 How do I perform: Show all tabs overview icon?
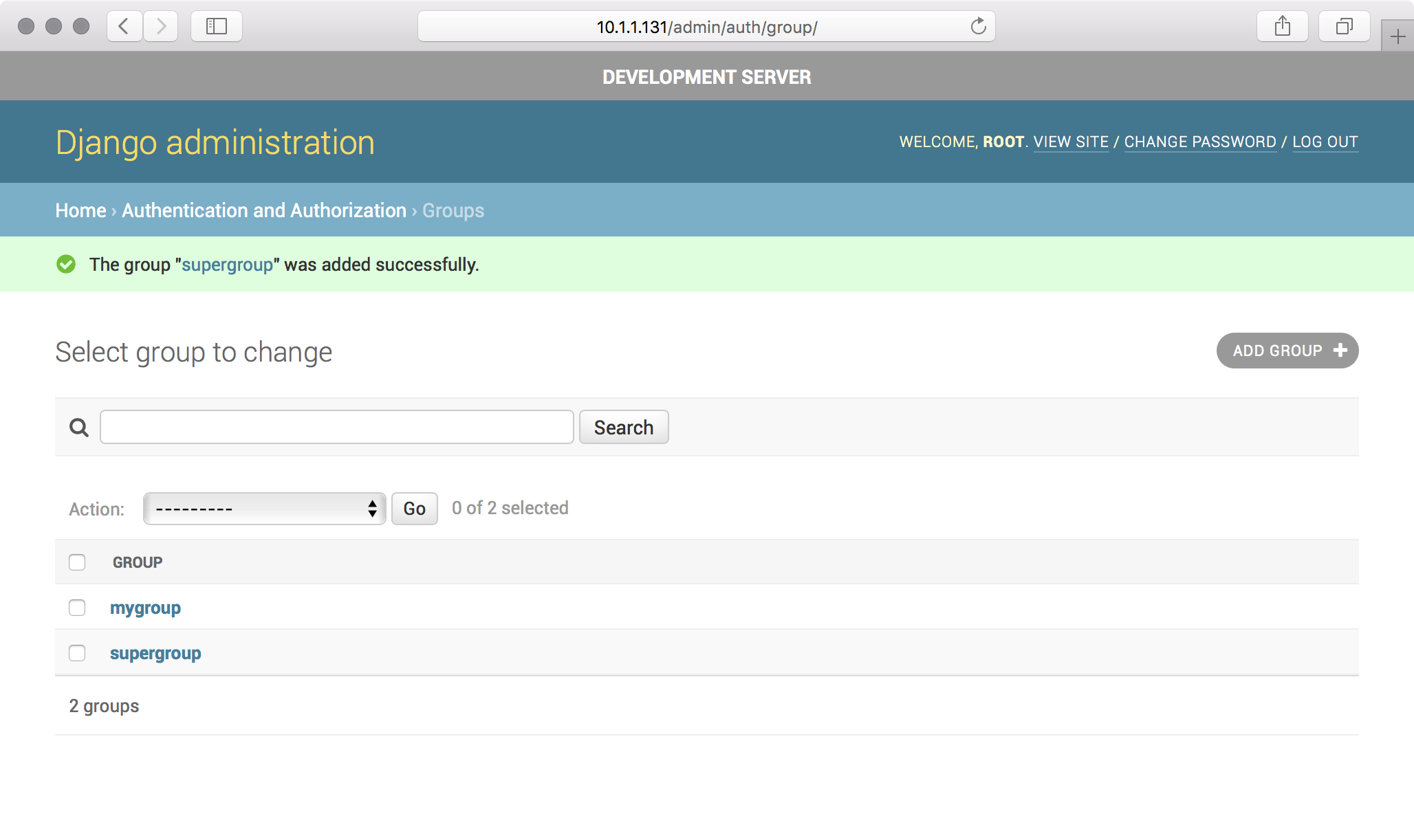[x=1344, y=27]
